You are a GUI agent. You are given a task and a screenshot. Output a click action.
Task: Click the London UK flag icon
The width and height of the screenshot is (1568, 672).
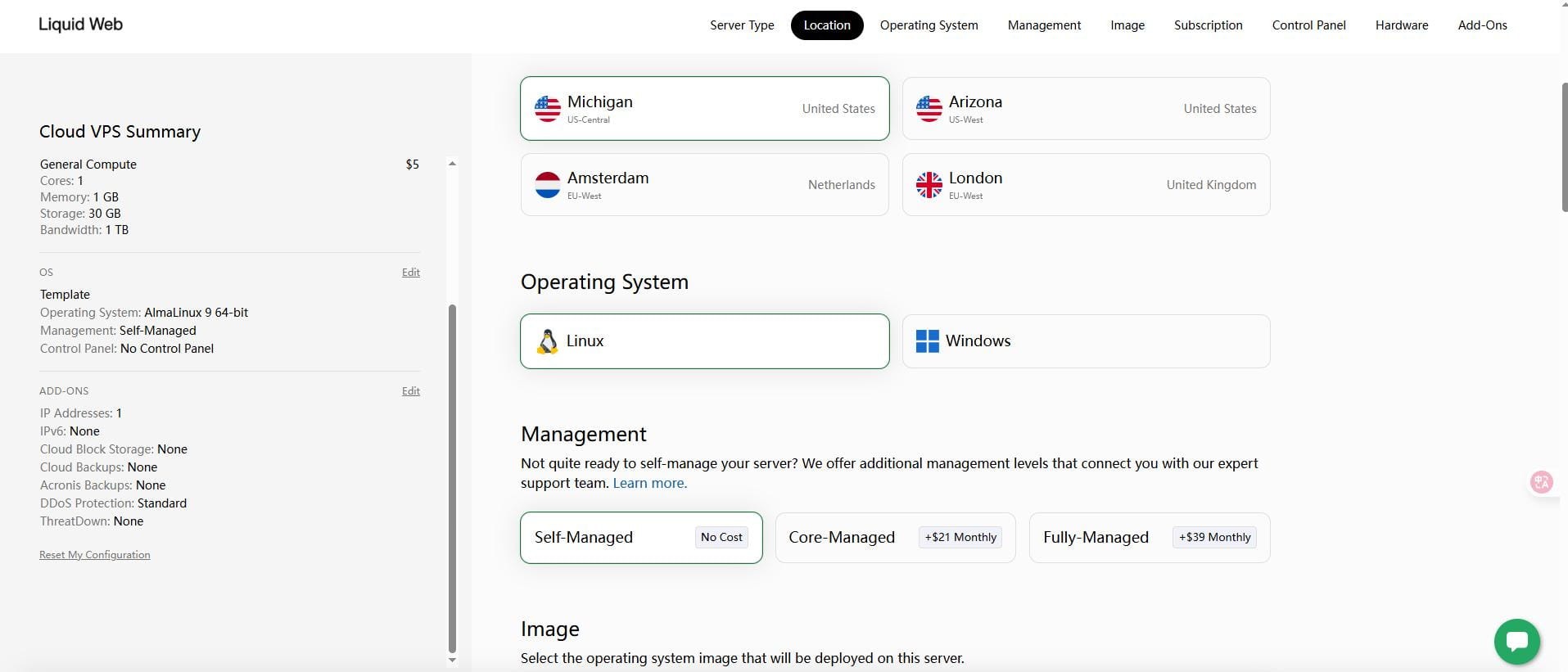929,184
